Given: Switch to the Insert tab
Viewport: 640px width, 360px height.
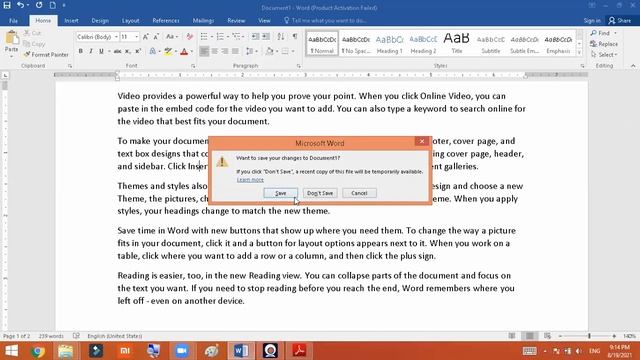Looking at the screenshot, I should pos(71,20).
